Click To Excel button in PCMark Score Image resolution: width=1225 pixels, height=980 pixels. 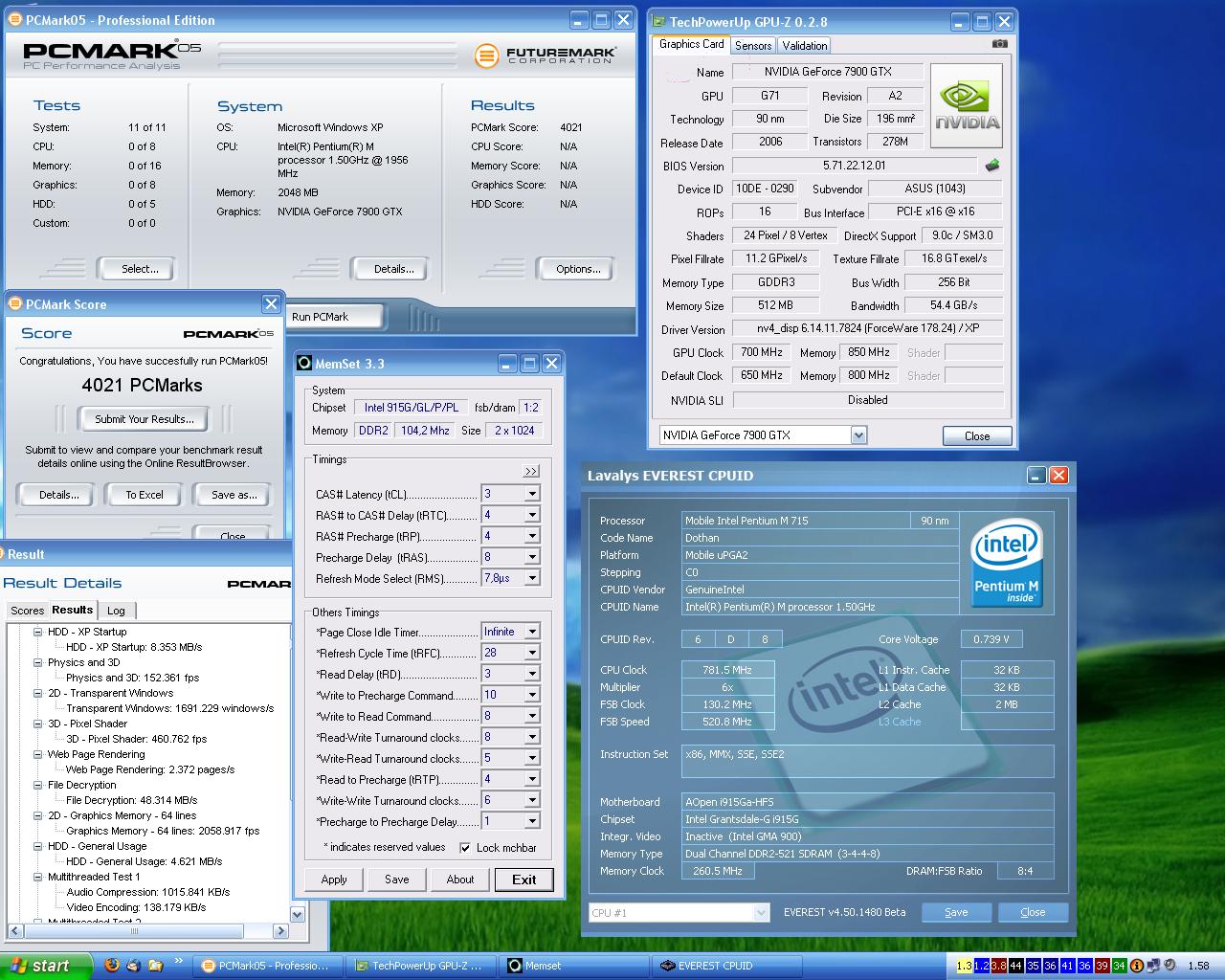click(x=145, y=495)
